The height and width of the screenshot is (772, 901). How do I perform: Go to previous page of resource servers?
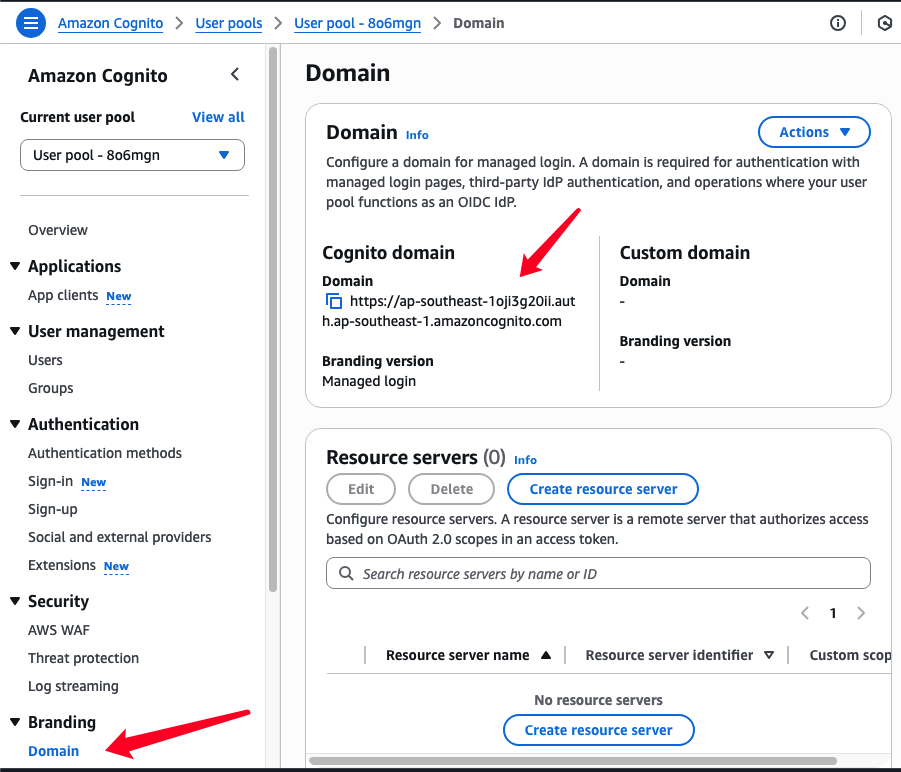pos(805,613)
